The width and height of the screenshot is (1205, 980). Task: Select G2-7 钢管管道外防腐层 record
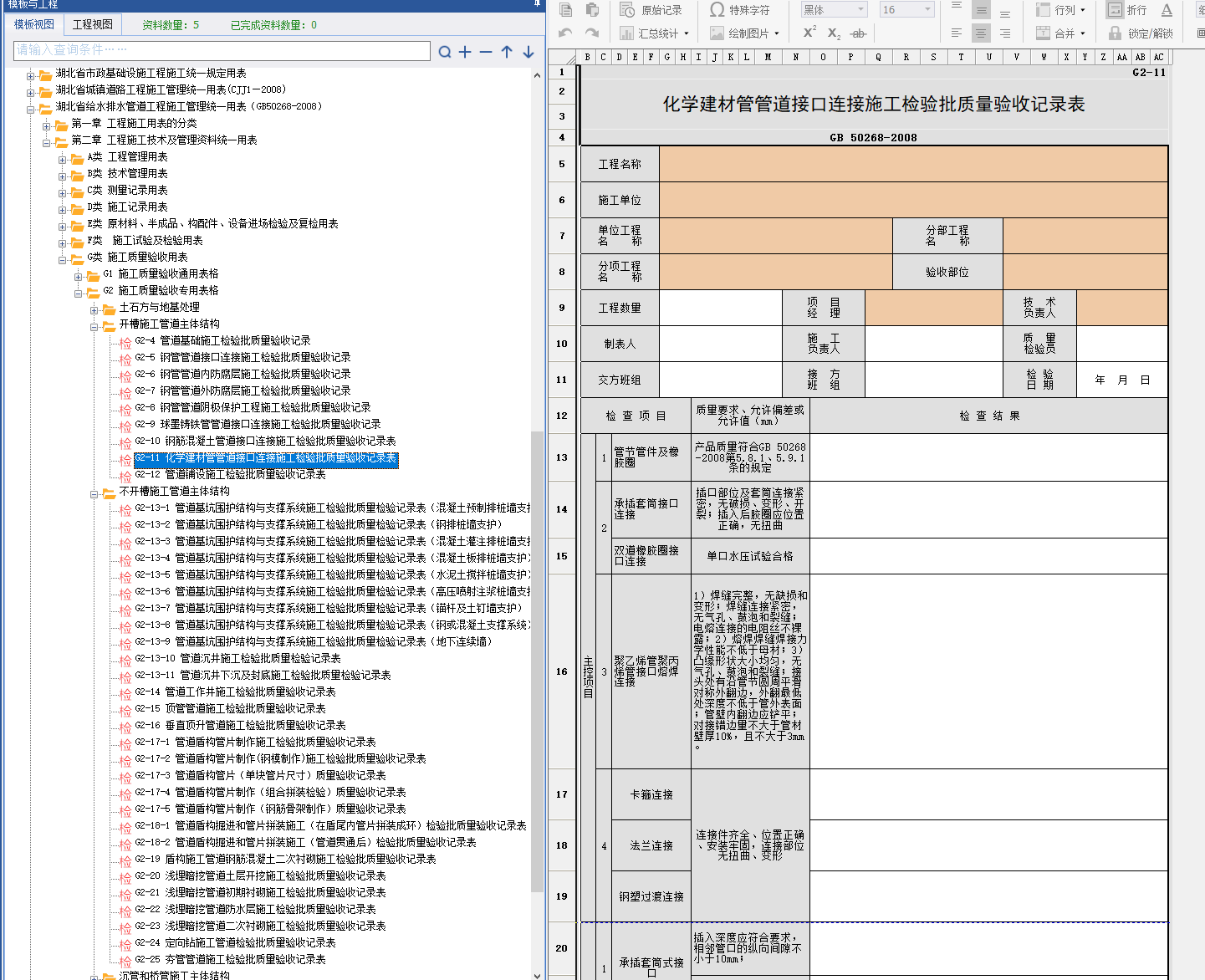click(x=243, y=390)
